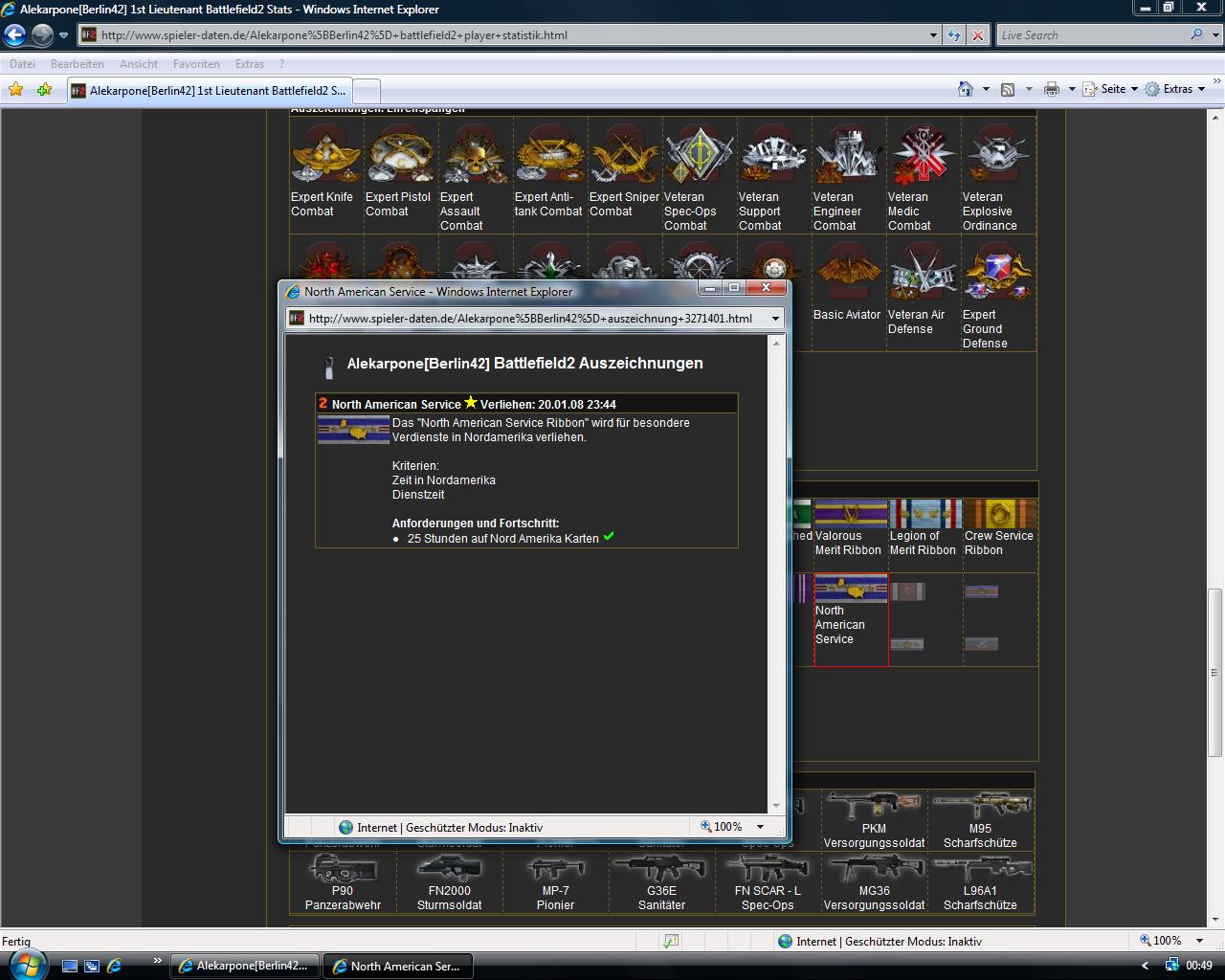Open the RSS feeds toolbar icon
Screen dimensions: 1225x980
1008,89
